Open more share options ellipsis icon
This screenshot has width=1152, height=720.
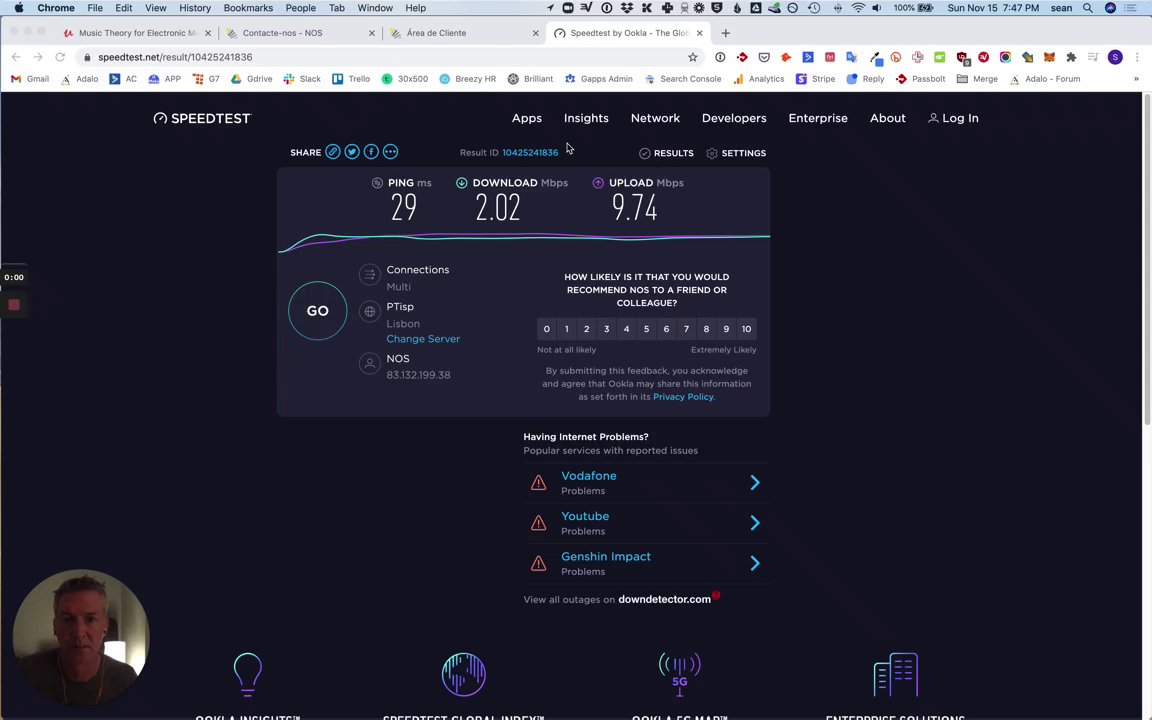pyautogui.click(x=390, y=152)
